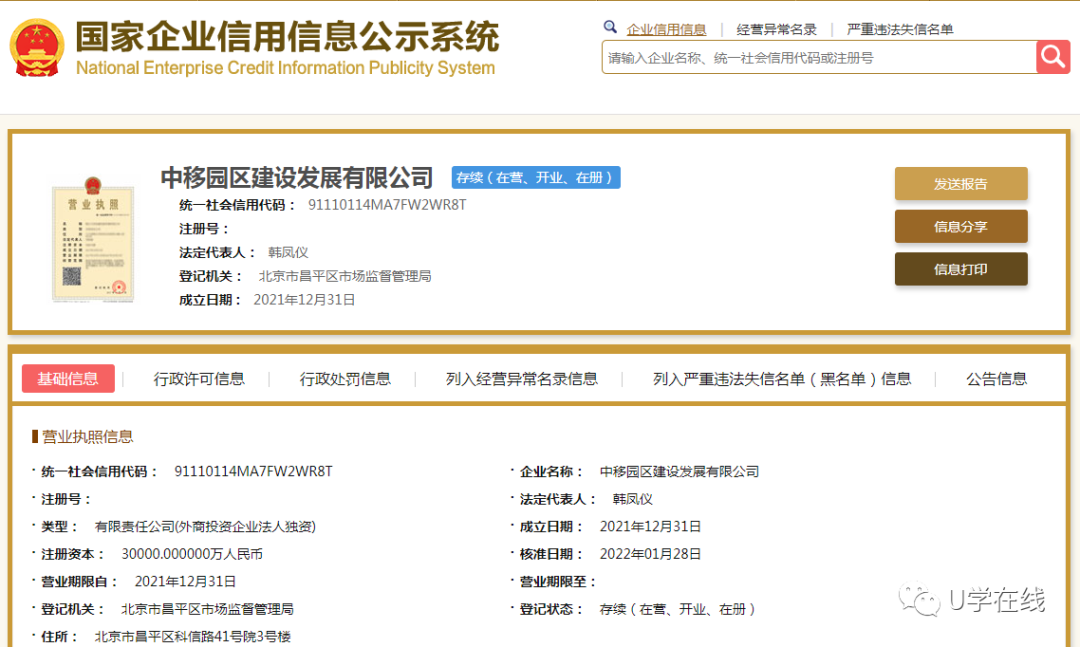1080x647 pixels.
Task: Click the 企业名称 value in license info
Action: 679,471
